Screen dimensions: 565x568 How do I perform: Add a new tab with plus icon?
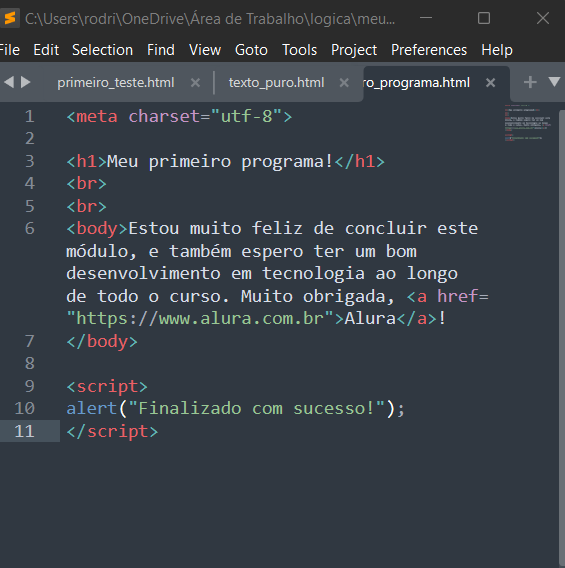pyautogui.click(x=530, y=82)
